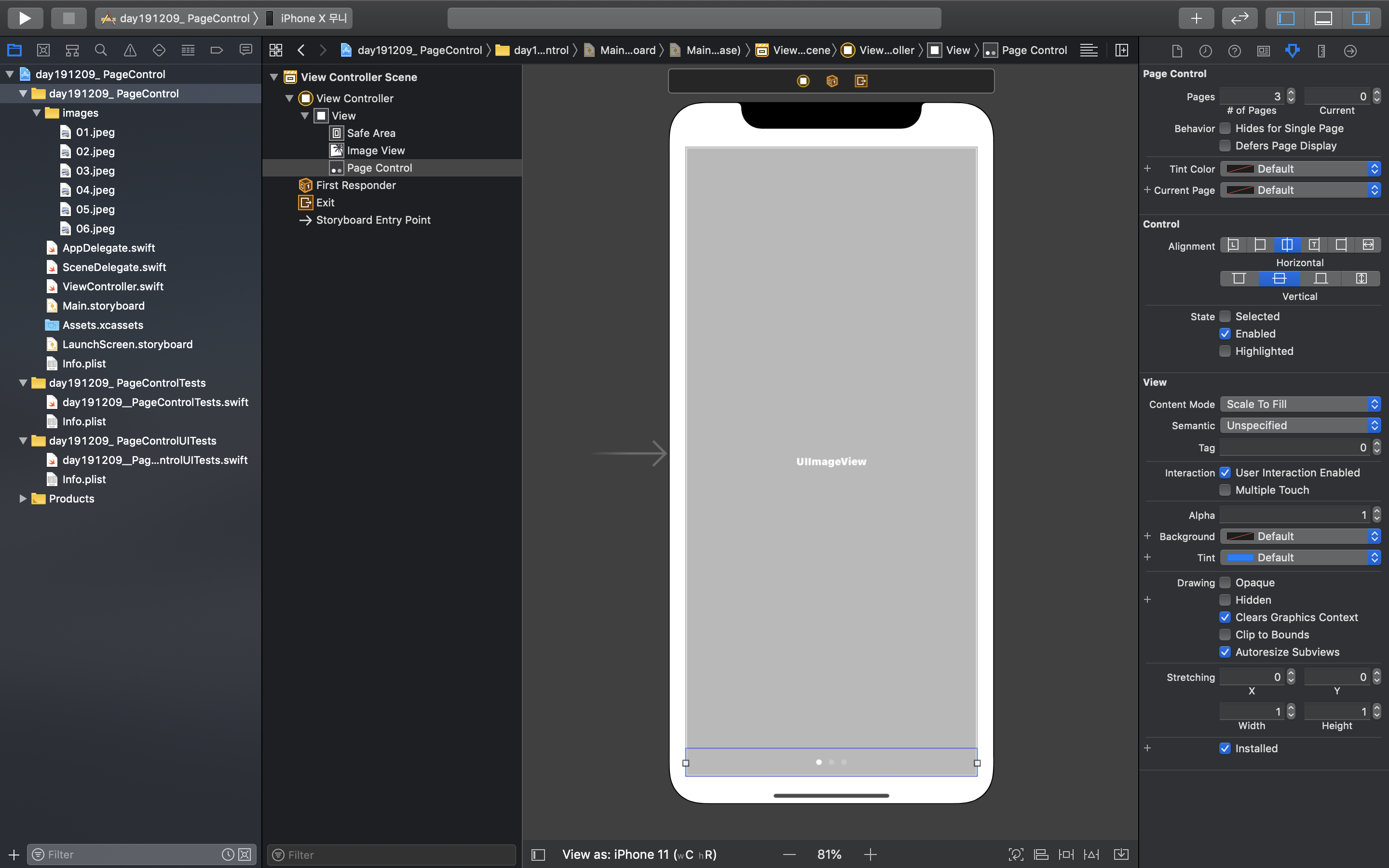Viewport: 1389px width, 868px height.
Task: Open the Issue navigator warning icon
Action: click(x=130, y=51)
